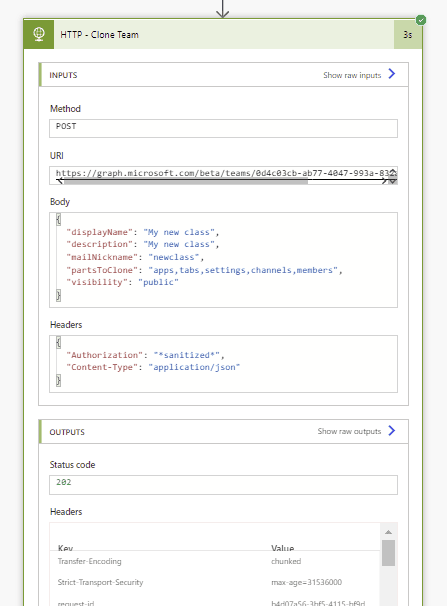Click the output headers vertical scrollbar thumb
Image resolution: width=447 pixels, height=606 pixels.
tap(388, 553)
